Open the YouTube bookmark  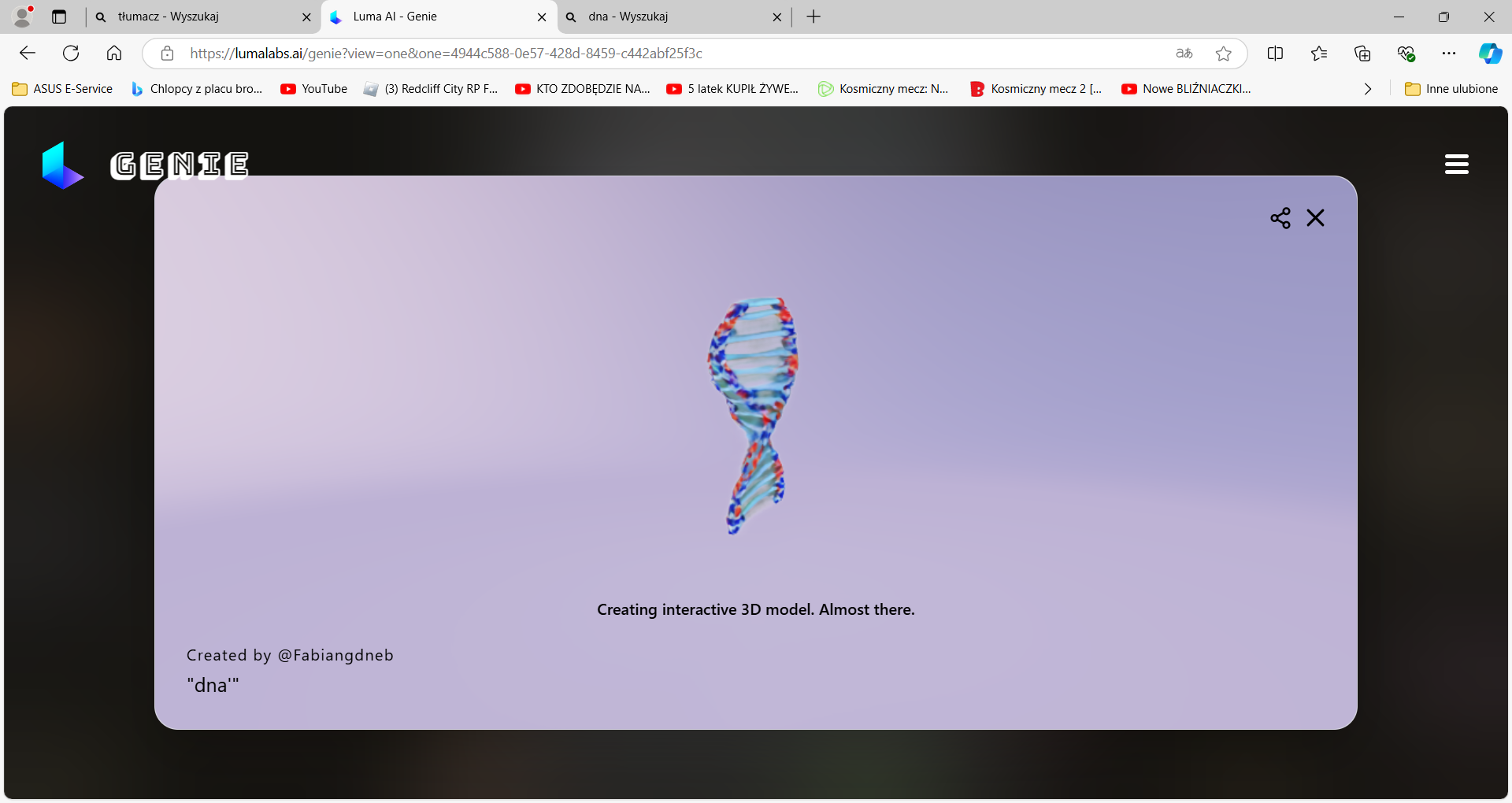click(x=314, y=89)
